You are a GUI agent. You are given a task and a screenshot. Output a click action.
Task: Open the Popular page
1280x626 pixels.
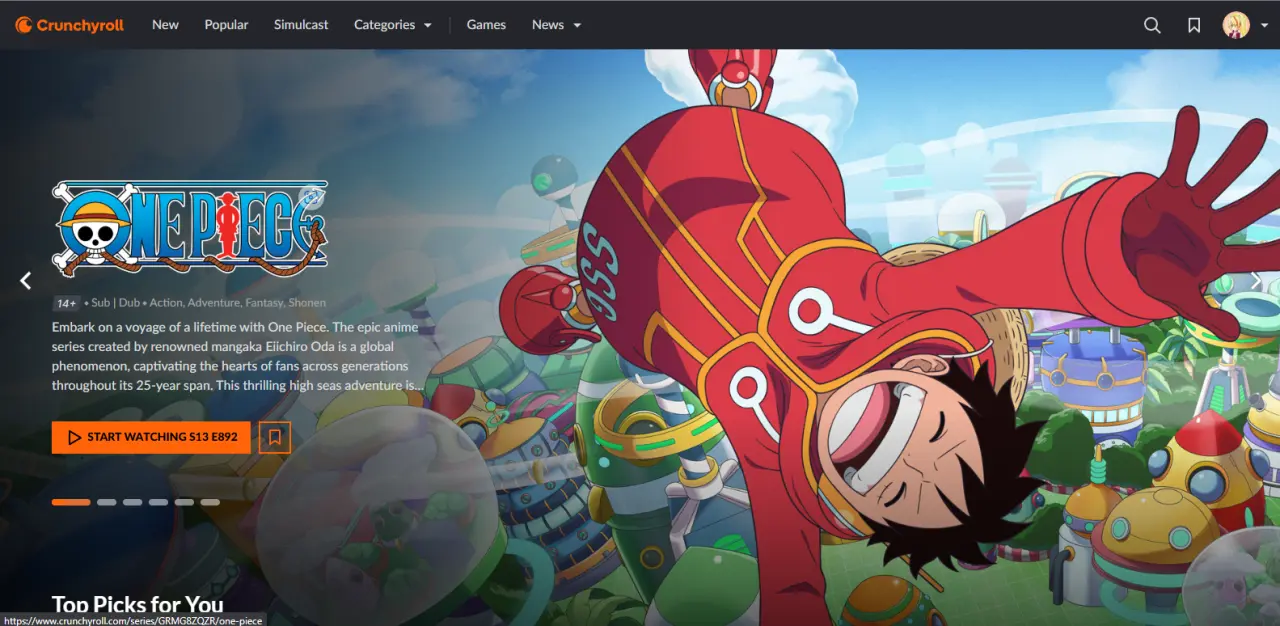point(226,25)
